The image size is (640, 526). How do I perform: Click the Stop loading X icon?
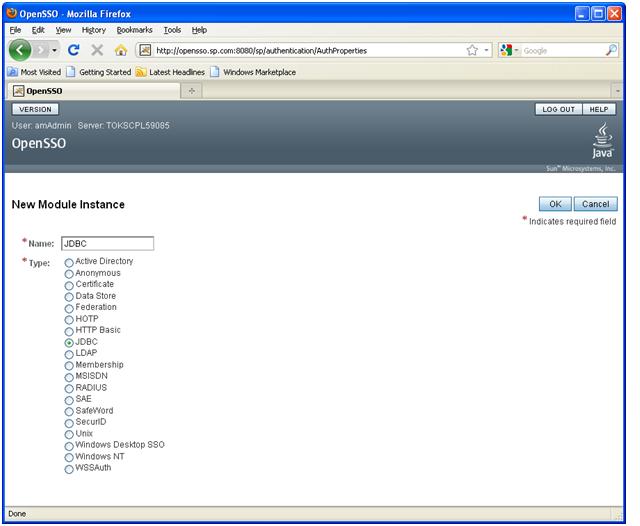click(x=97, y=50)
